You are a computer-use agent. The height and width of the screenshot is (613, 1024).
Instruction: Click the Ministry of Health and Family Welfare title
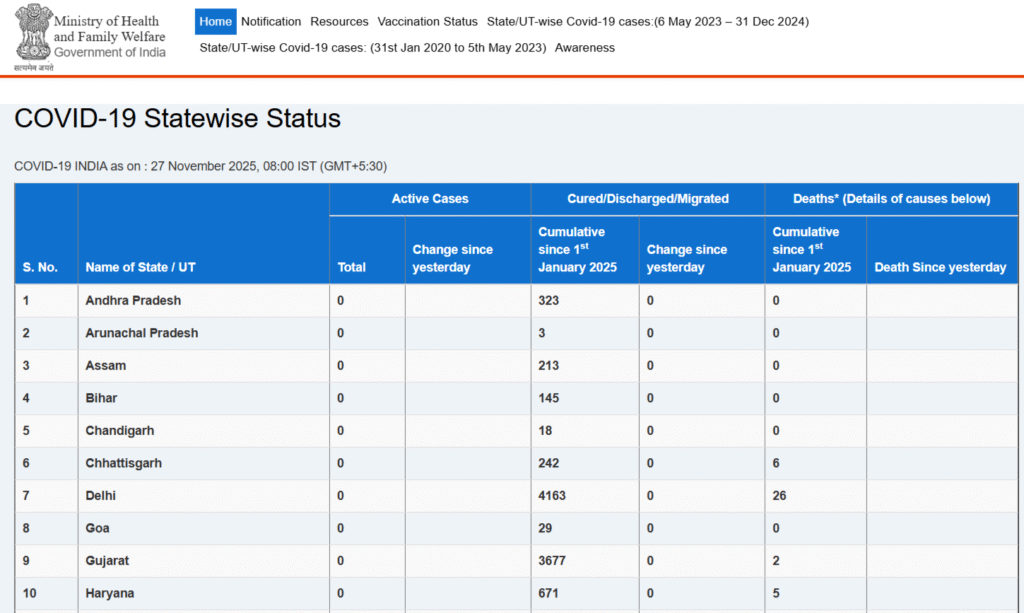109,29
